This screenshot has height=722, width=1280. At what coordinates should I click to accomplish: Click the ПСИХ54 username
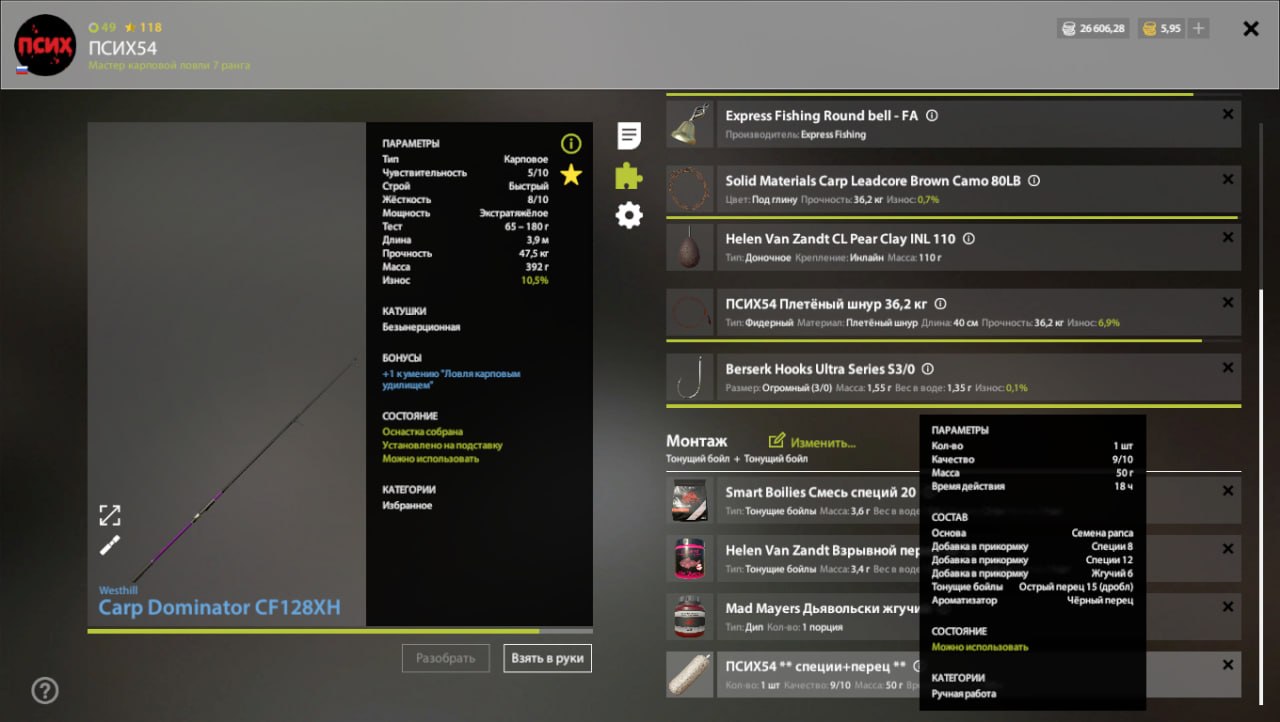point(123,47)
